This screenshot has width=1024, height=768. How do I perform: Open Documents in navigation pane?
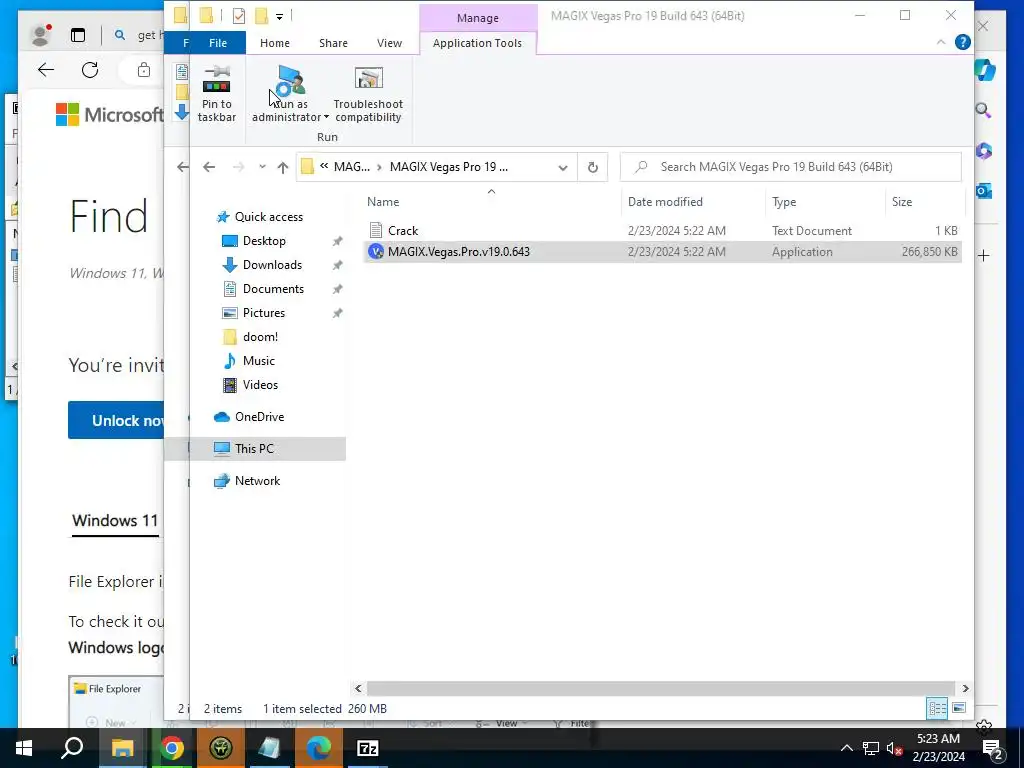[x=273, y=289]
